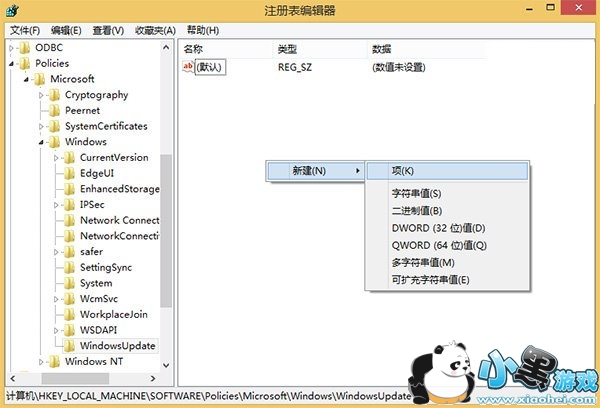600x408 pixels.
Task: Choose 字符串值(S) from the submenu
Action: [447, 193]
